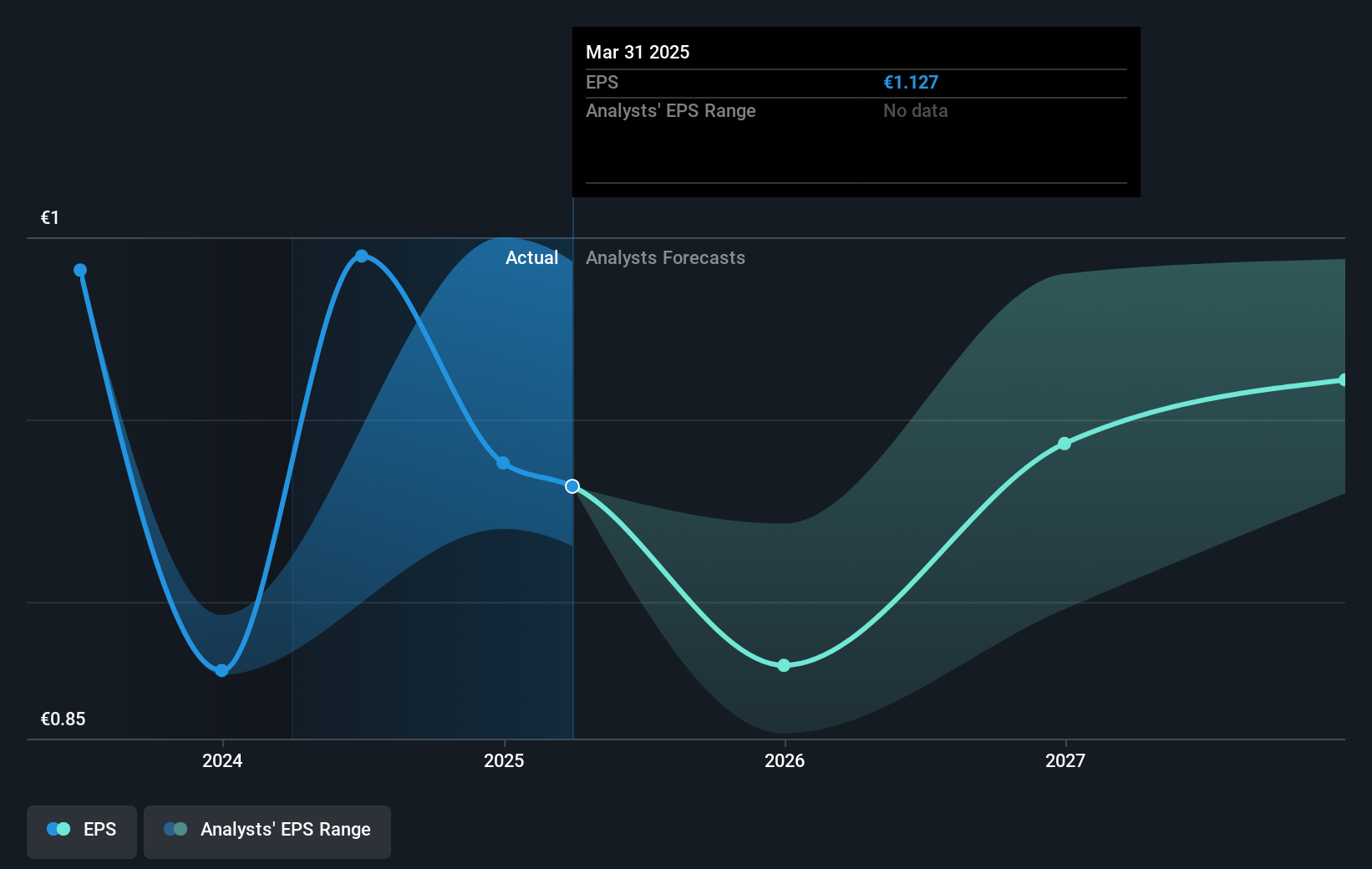Toggle the Analysts' EPS Range legend button
Image resolution: width=1372 pixels, height=869 pixels.
click(x=267, y=831)
